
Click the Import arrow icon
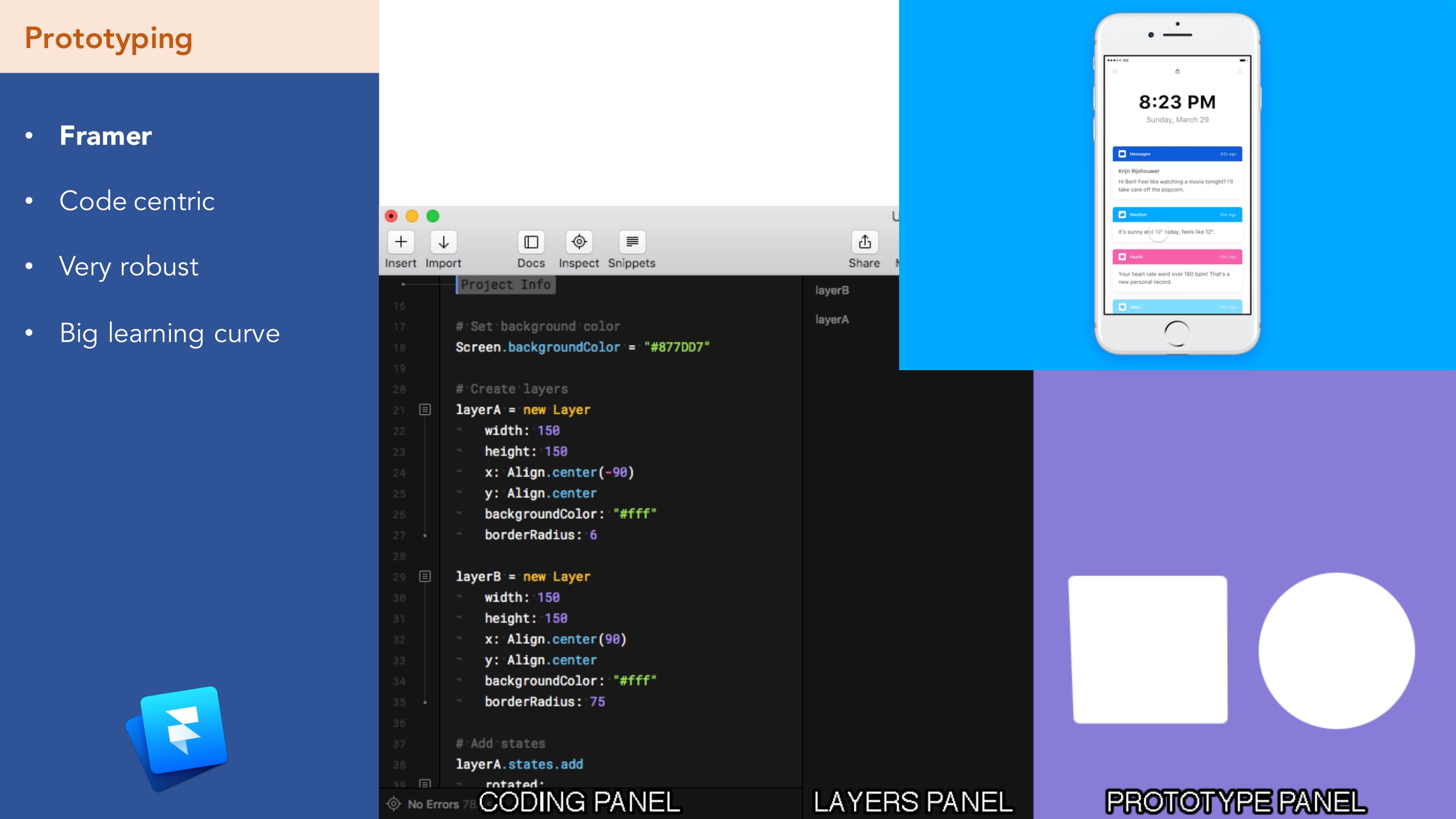(444, 242)
